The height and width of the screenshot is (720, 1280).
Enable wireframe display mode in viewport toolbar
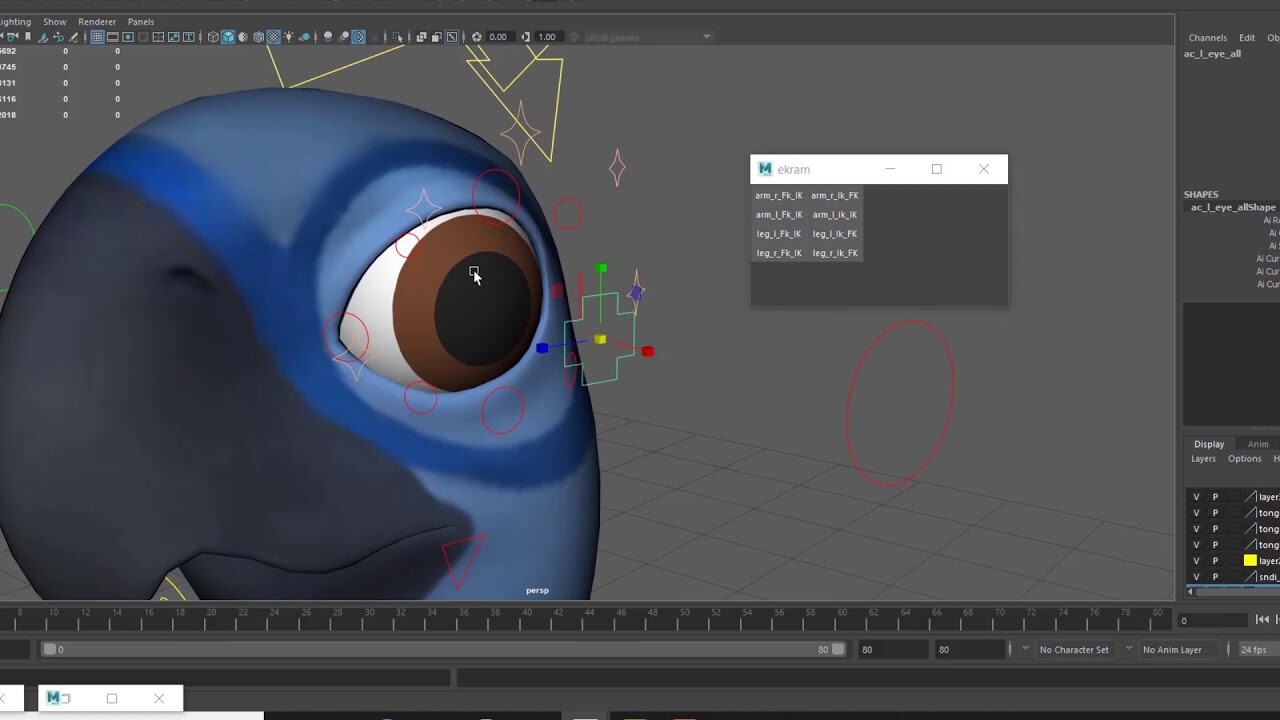point(211,36)
